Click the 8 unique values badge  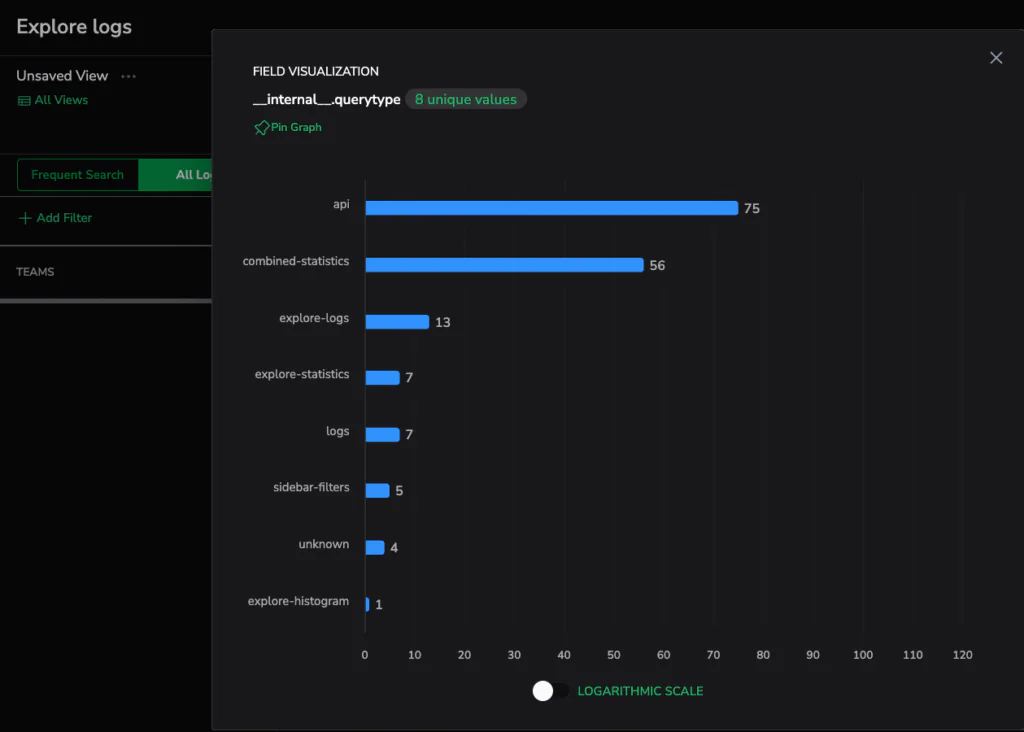tap(466, 99)
